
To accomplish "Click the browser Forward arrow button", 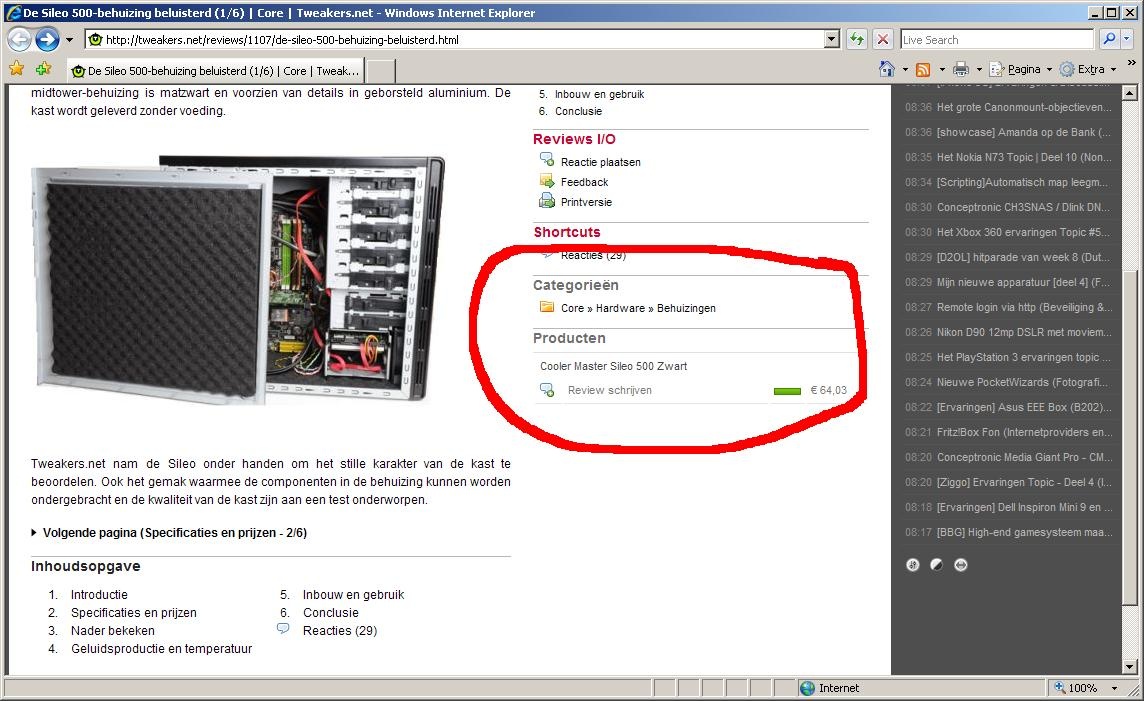I will tap(47, 39).
